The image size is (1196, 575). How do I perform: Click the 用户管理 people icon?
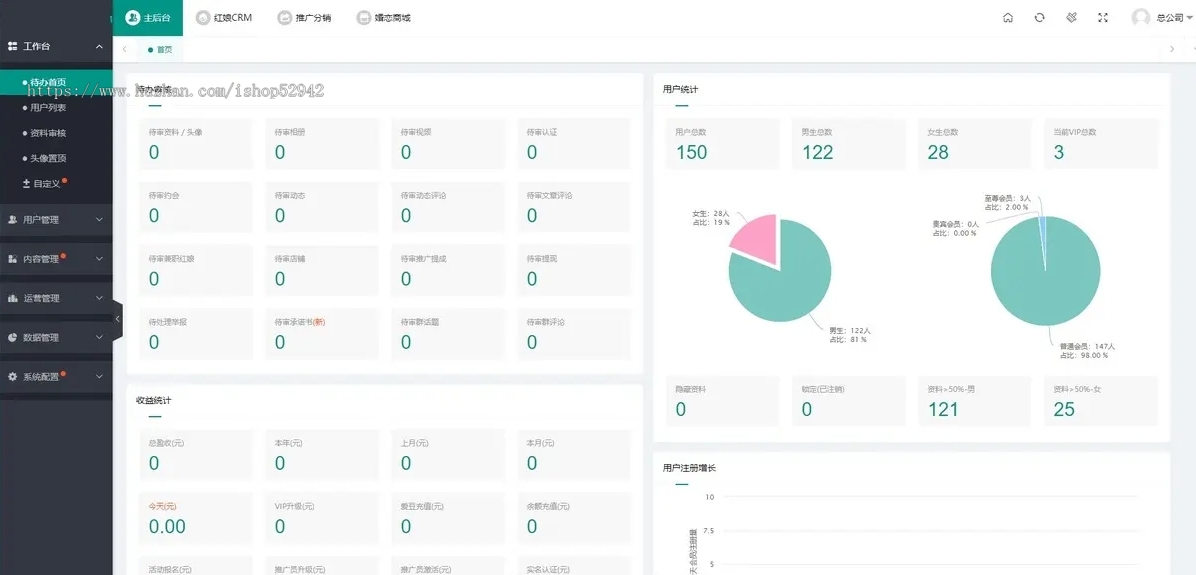click(12, 220)
